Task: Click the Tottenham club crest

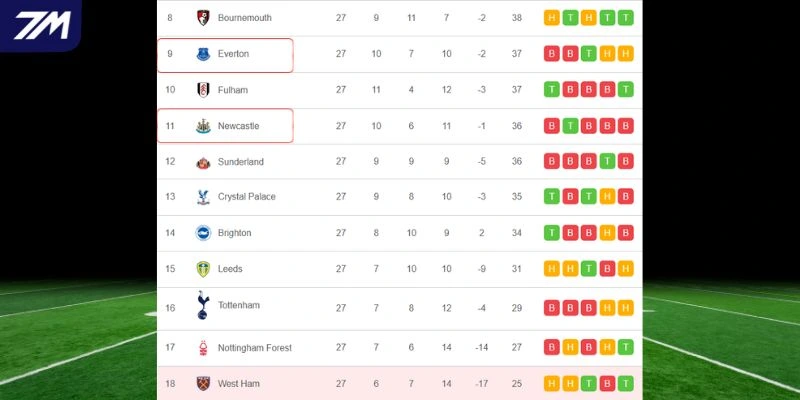Action: pos(203,305)
